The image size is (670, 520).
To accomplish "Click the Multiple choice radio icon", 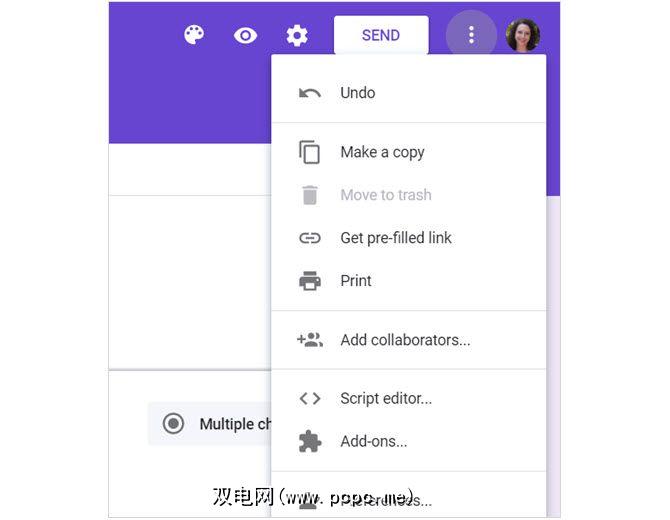I will click(173, 423).
